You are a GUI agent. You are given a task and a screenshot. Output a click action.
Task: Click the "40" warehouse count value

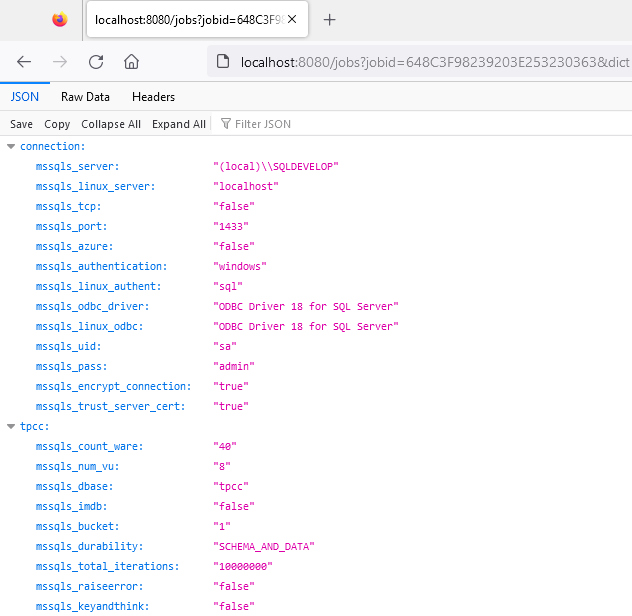(225, 446)
